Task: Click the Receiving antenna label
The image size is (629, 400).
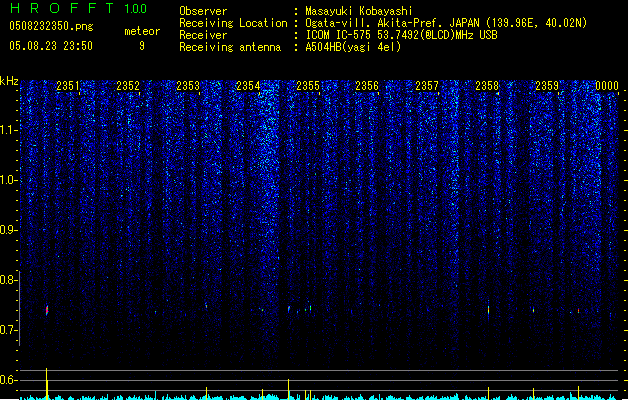Action: pyautogui.click(x=230, y=47)
